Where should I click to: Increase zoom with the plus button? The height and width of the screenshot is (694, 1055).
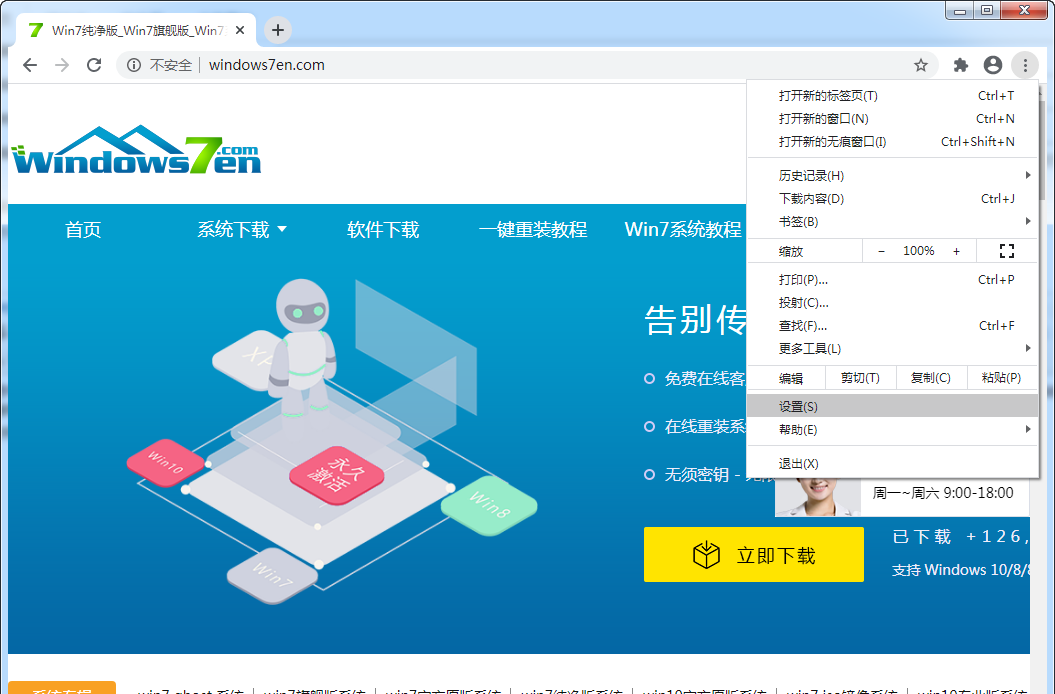956,251
